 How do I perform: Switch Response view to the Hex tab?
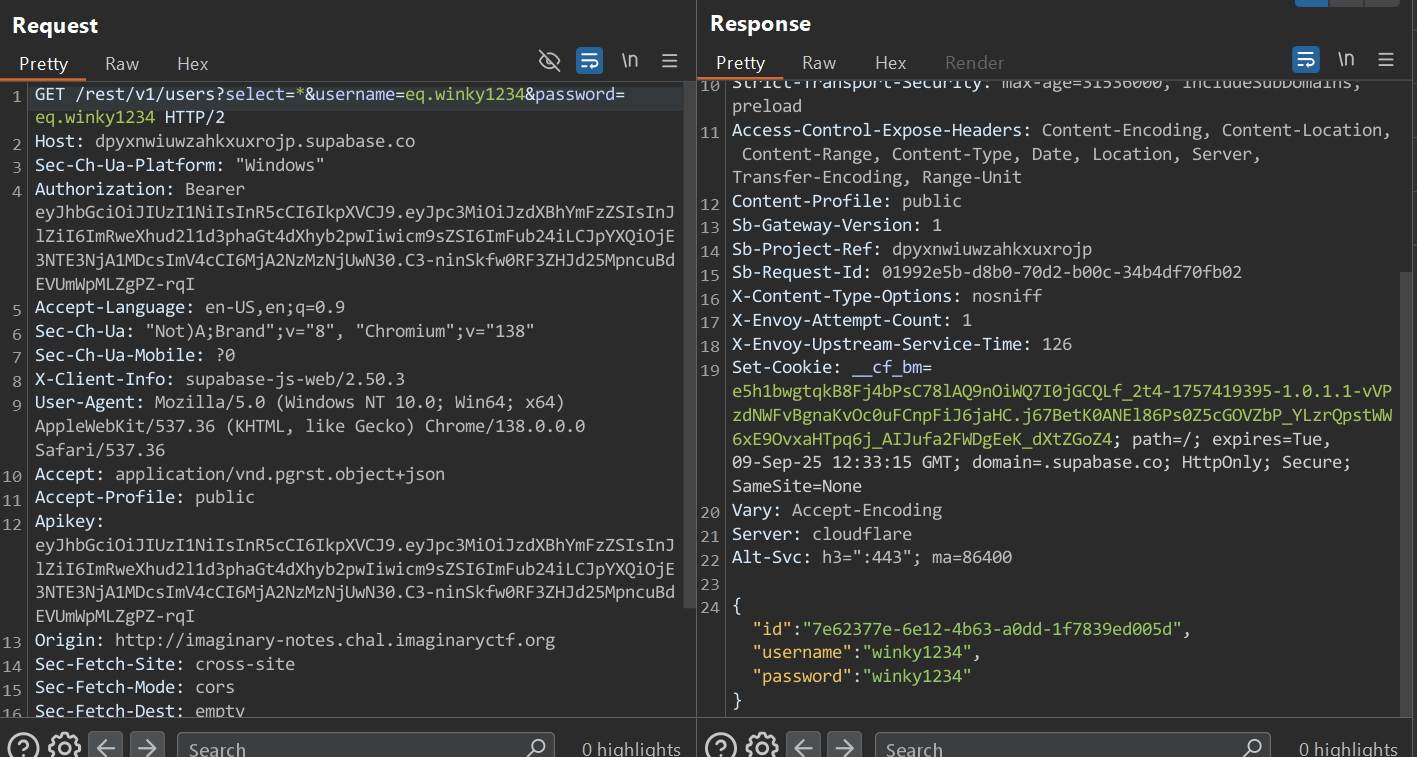click(x=890, y=63)
